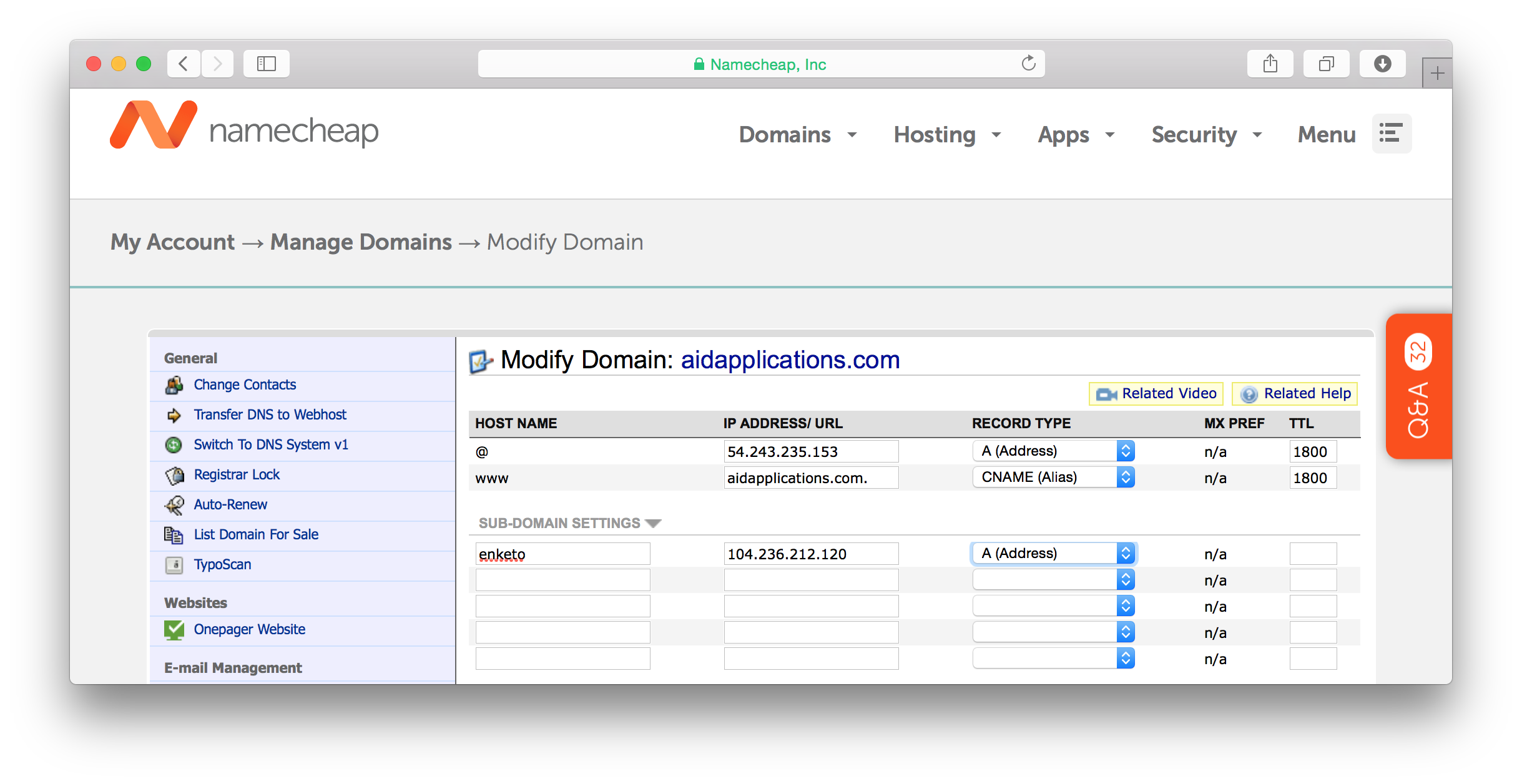Click the TTL field for @ host
The width and height of the screenshot is (1522, 784).
1313,451
